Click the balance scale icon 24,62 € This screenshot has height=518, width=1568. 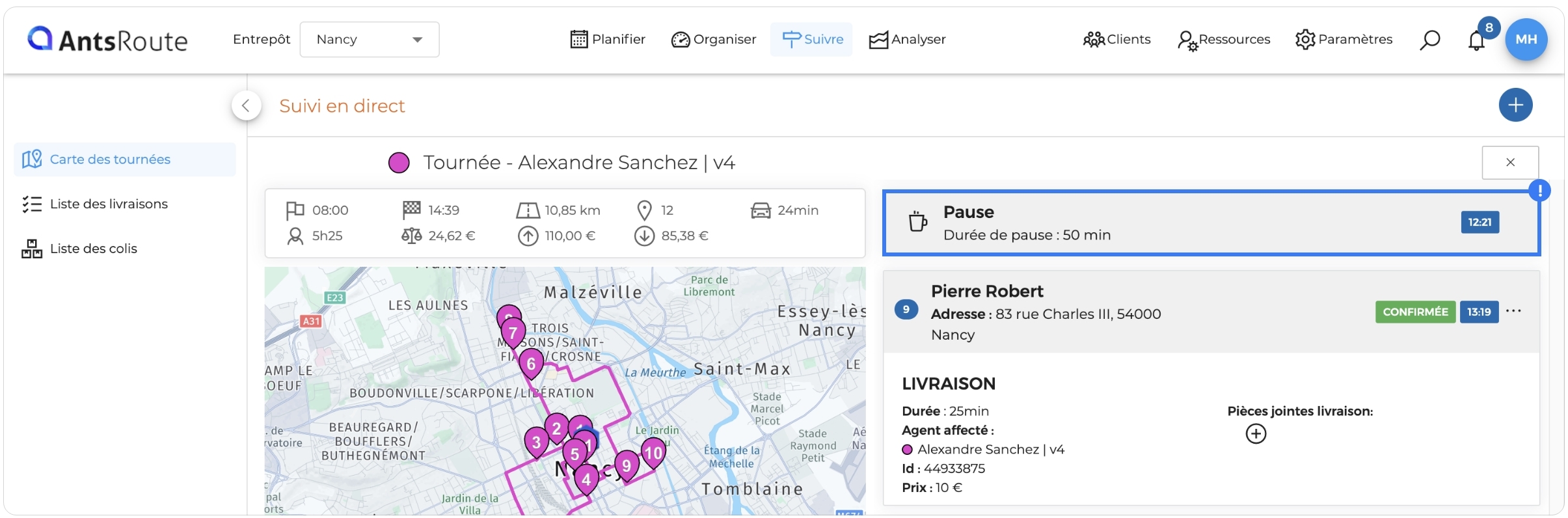411,236
